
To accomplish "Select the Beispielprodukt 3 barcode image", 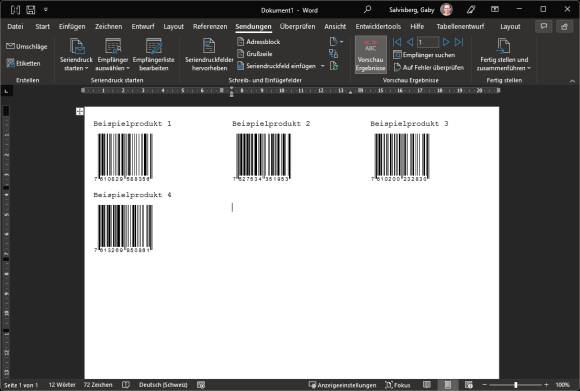I will click(402, 156).
